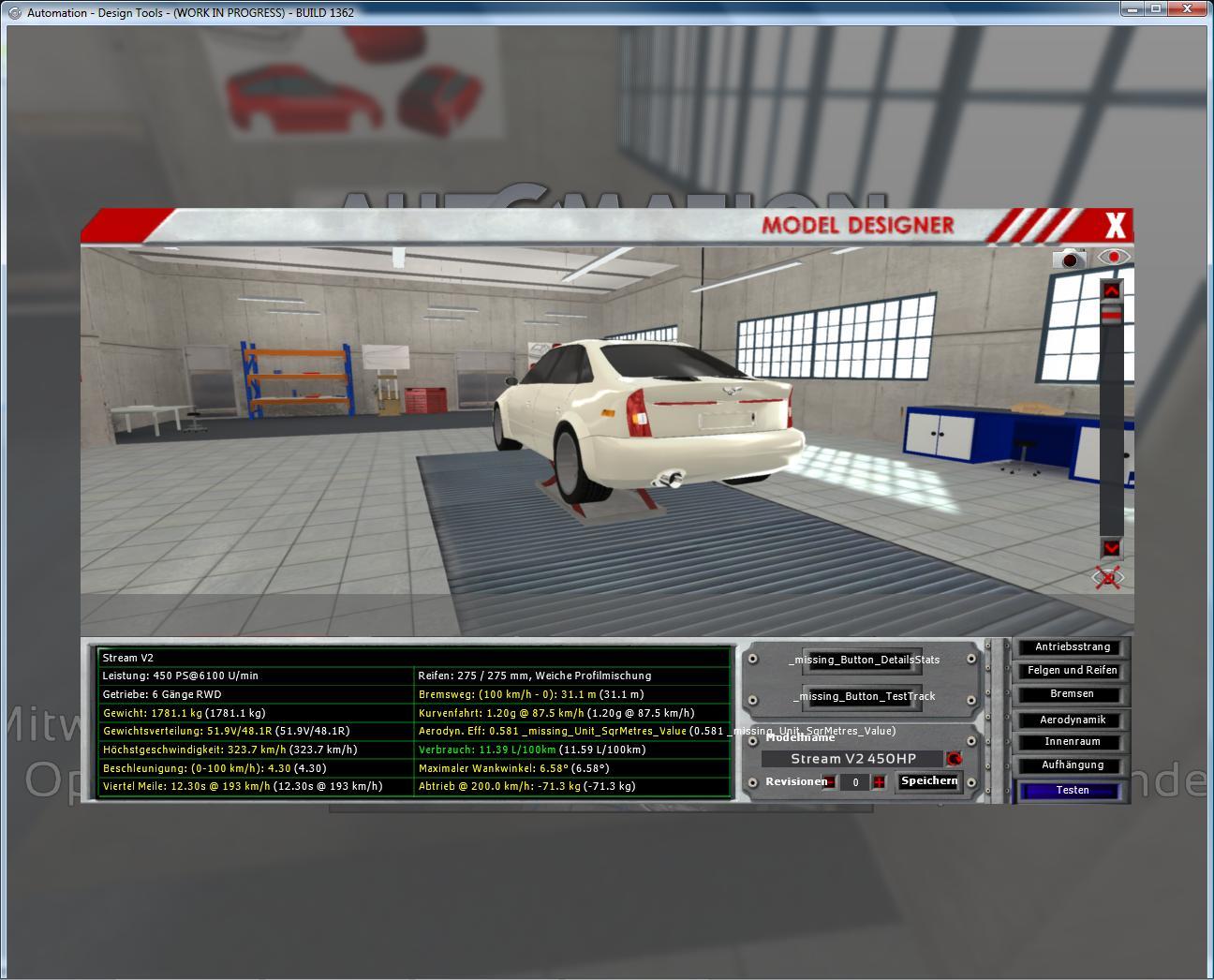
Task: Go to the Innenraum tab
Action: click(x=1073, y=742)
